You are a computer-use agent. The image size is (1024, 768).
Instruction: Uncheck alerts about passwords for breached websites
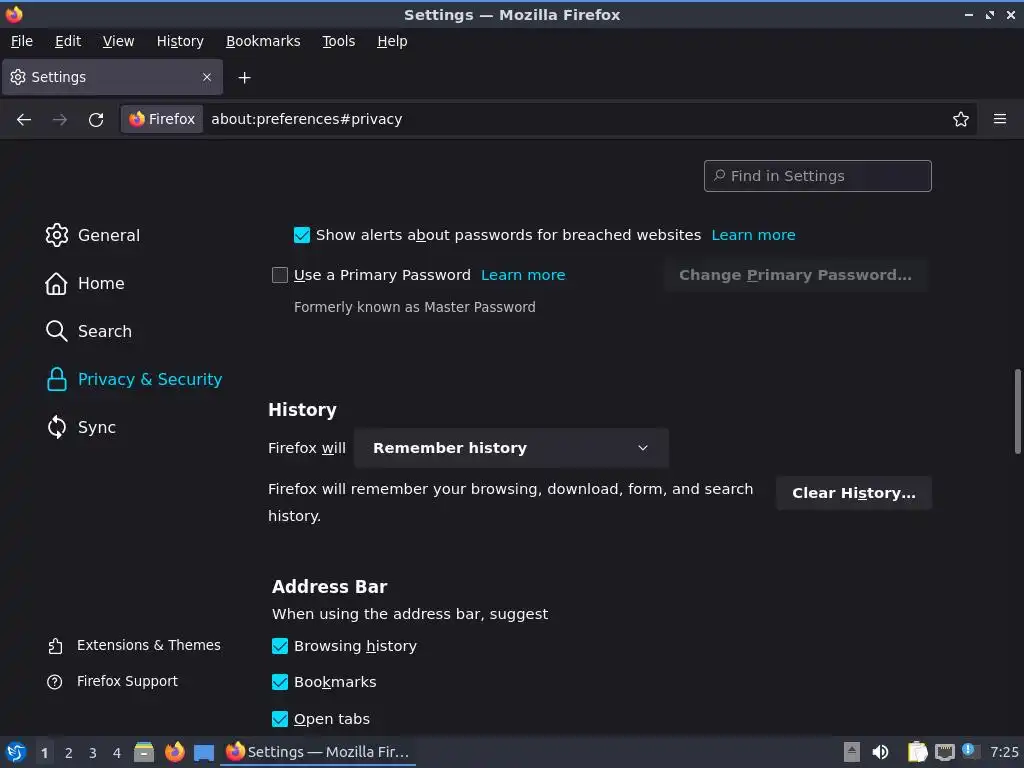pyautogui.click(x=302, y=235)
